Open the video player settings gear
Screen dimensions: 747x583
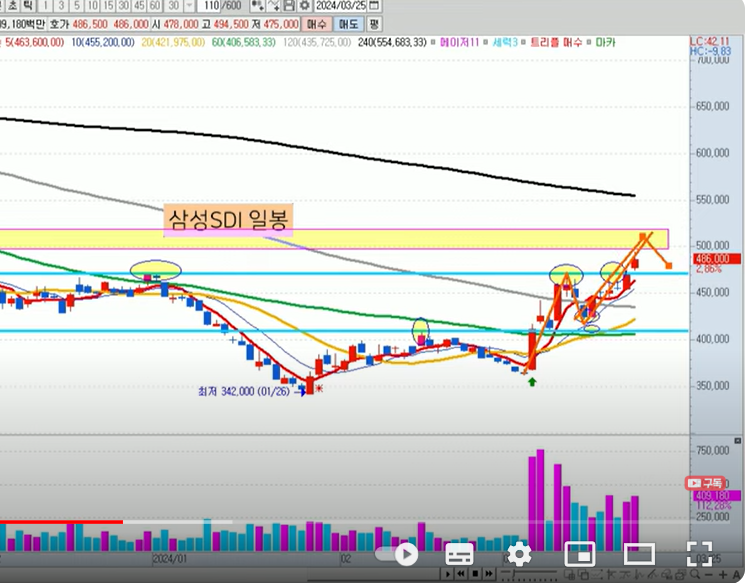[519, 554]
